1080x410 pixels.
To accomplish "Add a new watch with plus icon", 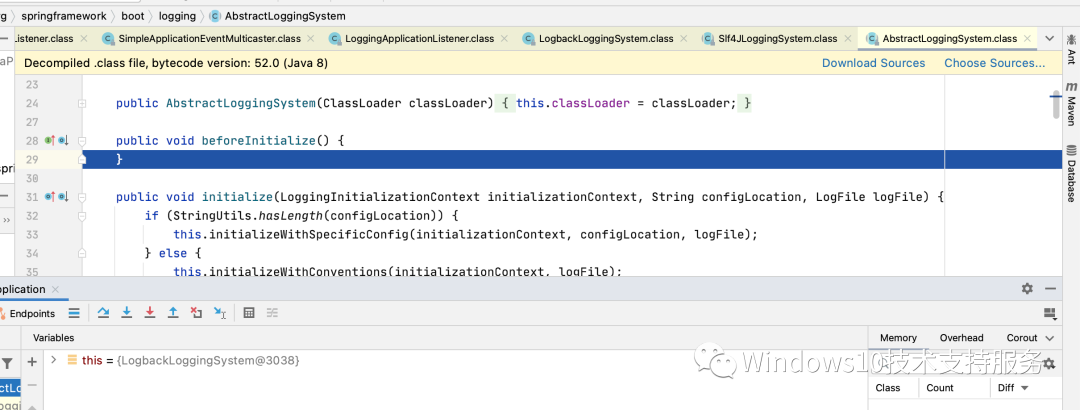I will (32, 362).
